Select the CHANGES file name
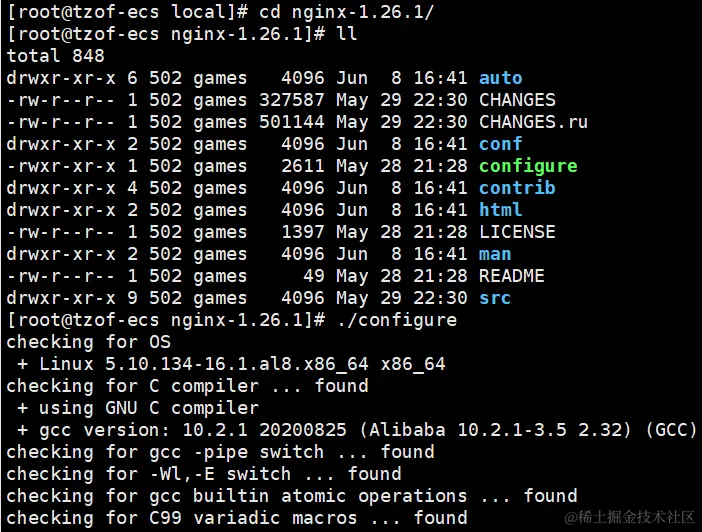Screen dimensions: 702x532 [517, 100]
